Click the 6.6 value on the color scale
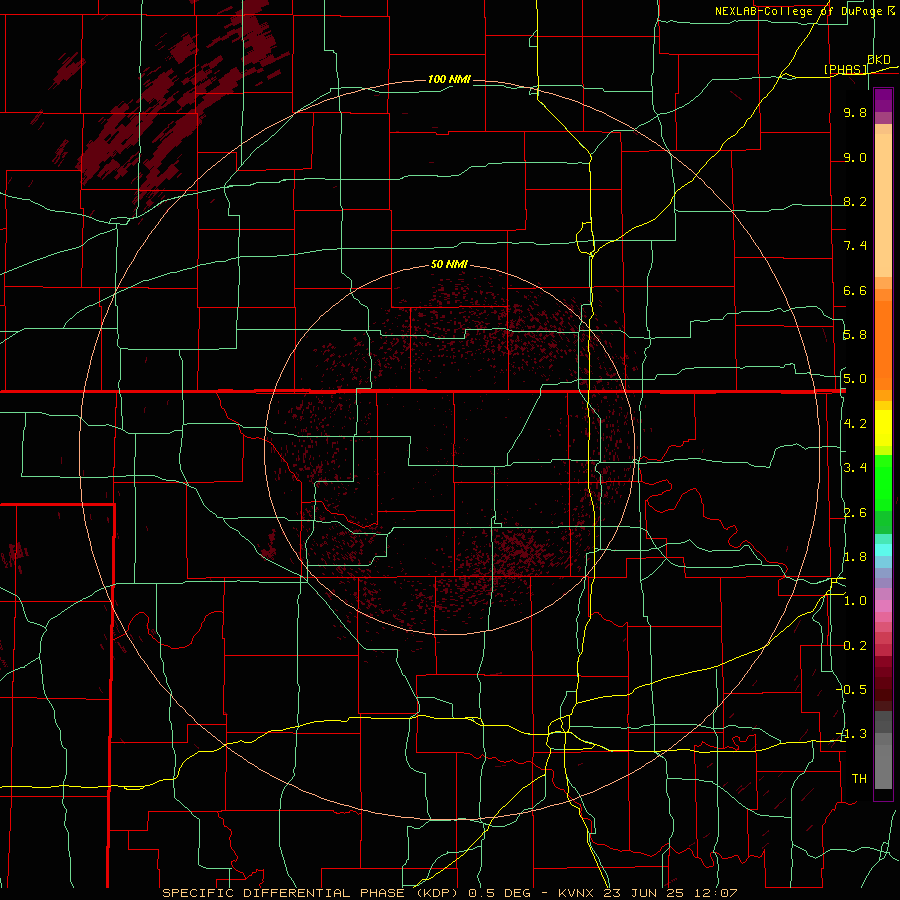 coord(855,290)
